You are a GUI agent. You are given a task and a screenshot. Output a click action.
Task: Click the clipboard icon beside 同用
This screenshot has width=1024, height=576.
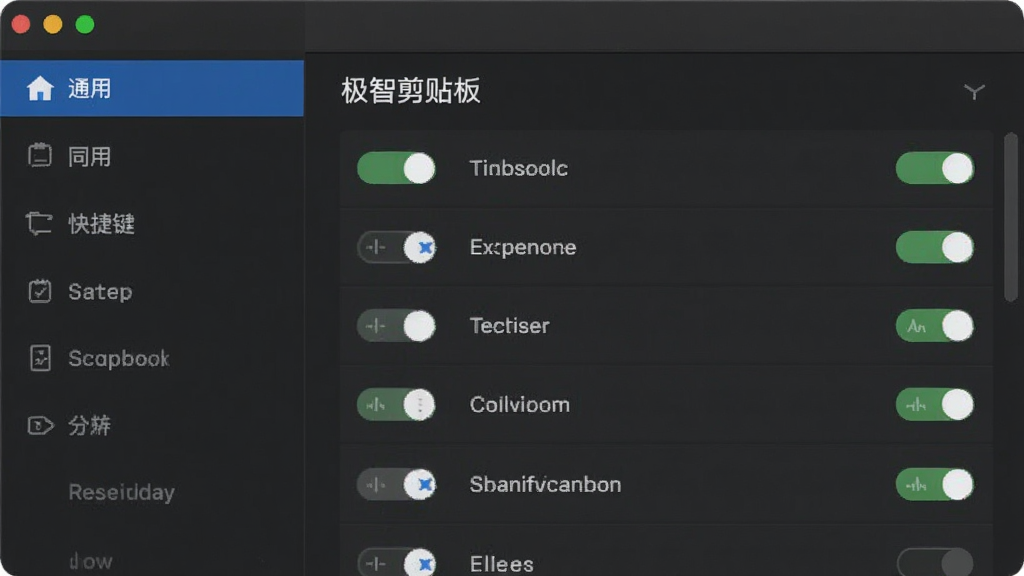(40, 155)
